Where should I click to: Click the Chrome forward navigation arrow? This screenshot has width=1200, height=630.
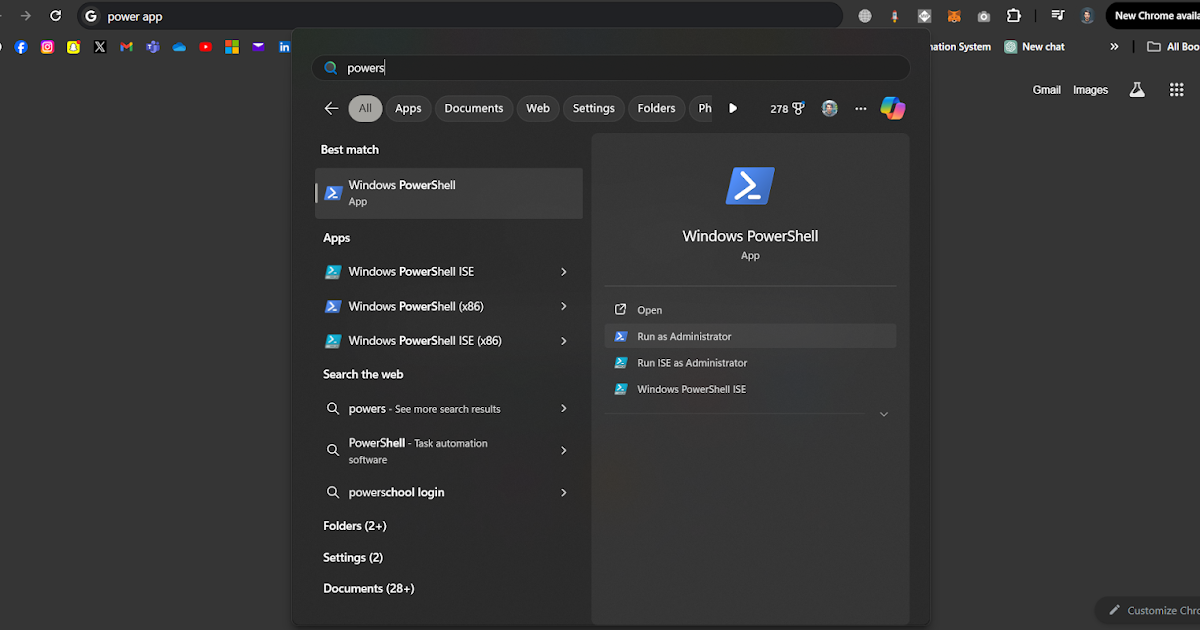[x=26, y=16]
